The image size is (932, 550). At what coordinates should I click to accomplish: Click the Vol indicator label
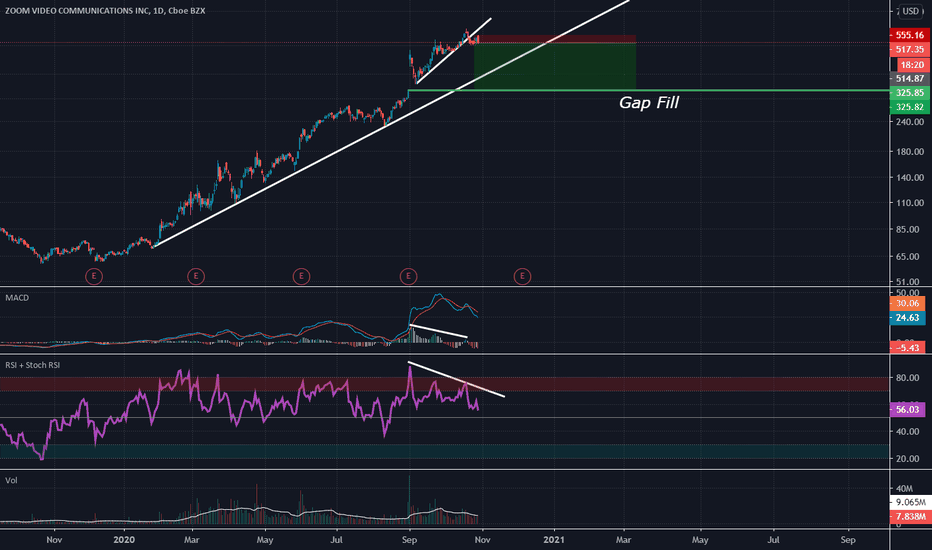point(11,480)
